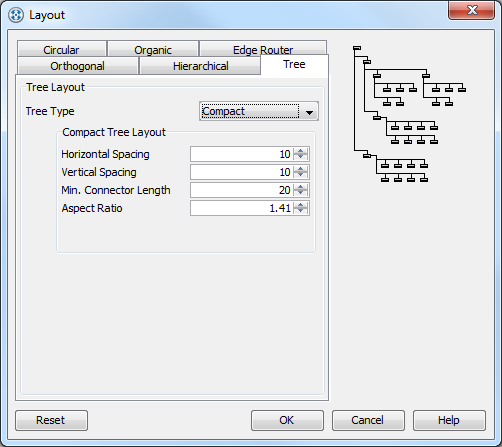Decrease Min. Connector Length with down arrow
The width and height of the screenshot is (502, 447).
(301, 193)
